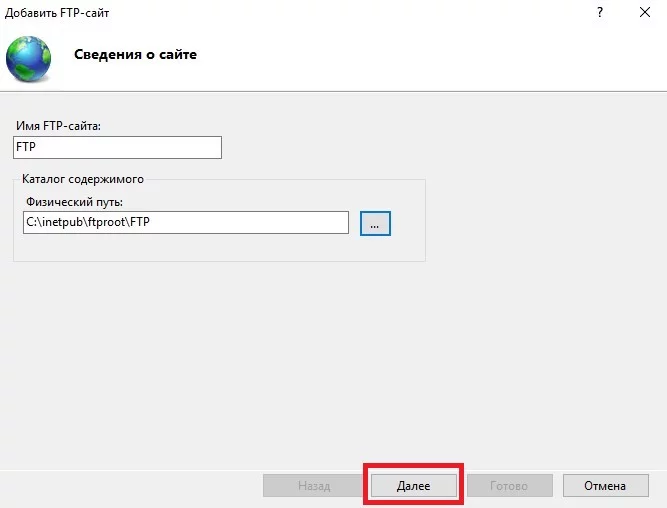The height and width of the screenshot is (508, 667).
Task: Click empty space inside Каталог содержимого group box
Action: 219,248
